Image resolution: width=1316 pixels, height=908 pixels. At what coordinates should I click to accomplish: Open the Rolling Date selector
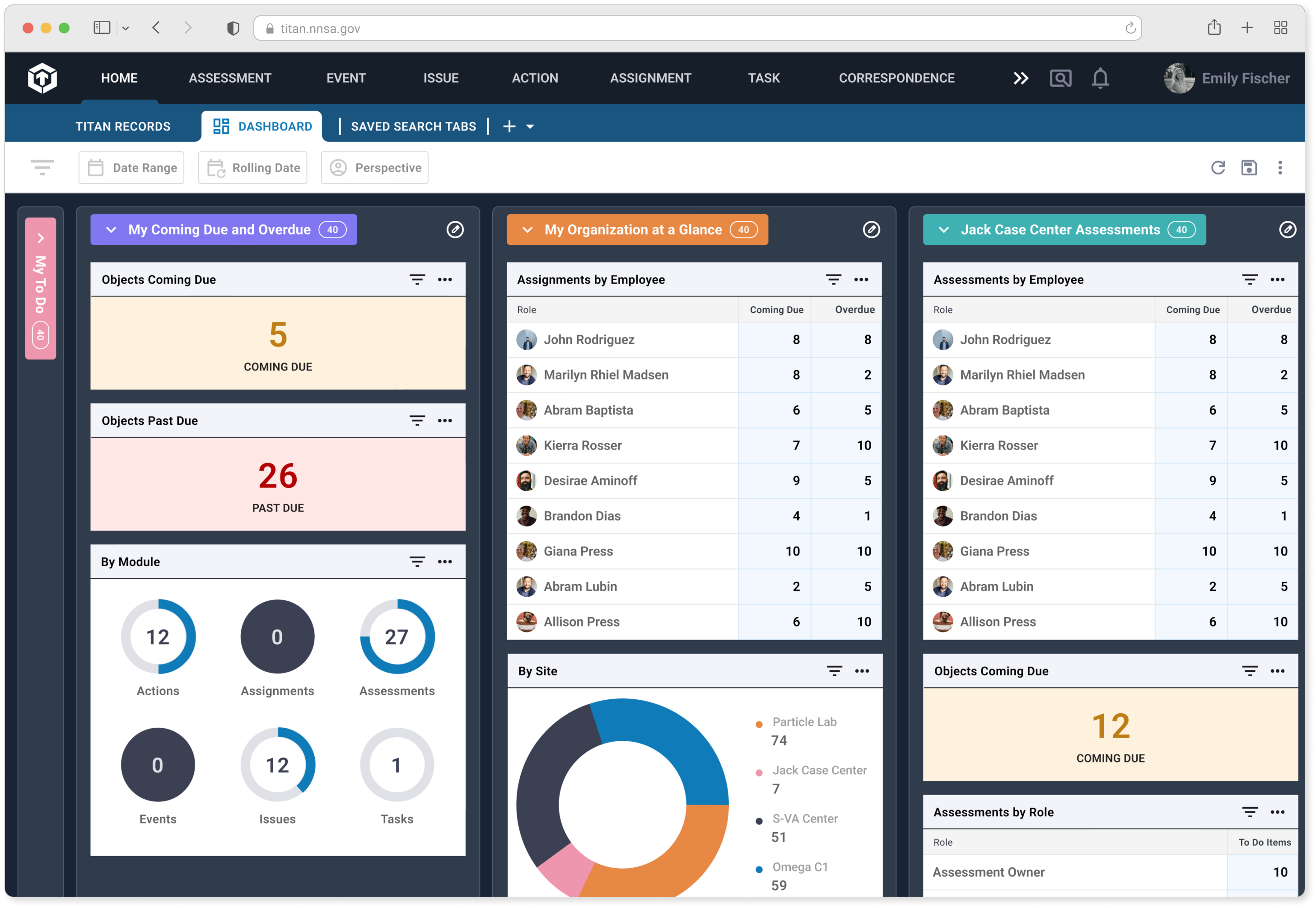[x=252, y=167]
